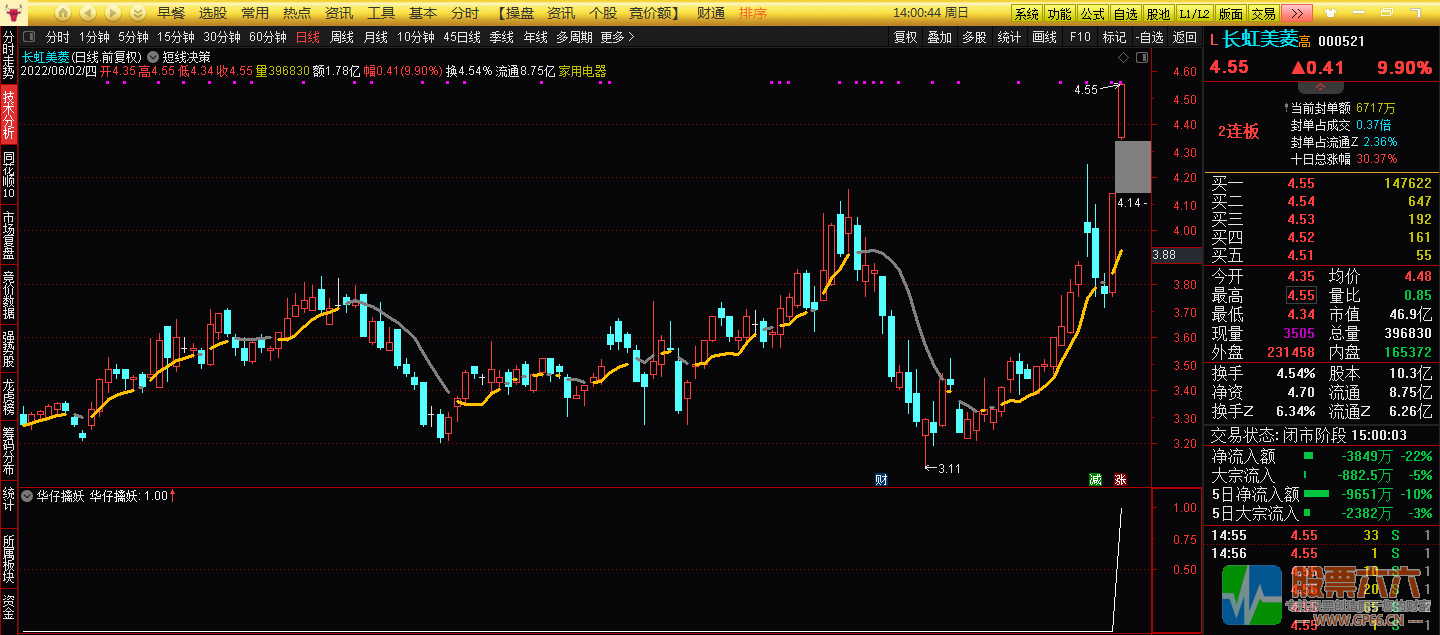Toggle the 叠加 overlay option

click(x=940, y=37)
